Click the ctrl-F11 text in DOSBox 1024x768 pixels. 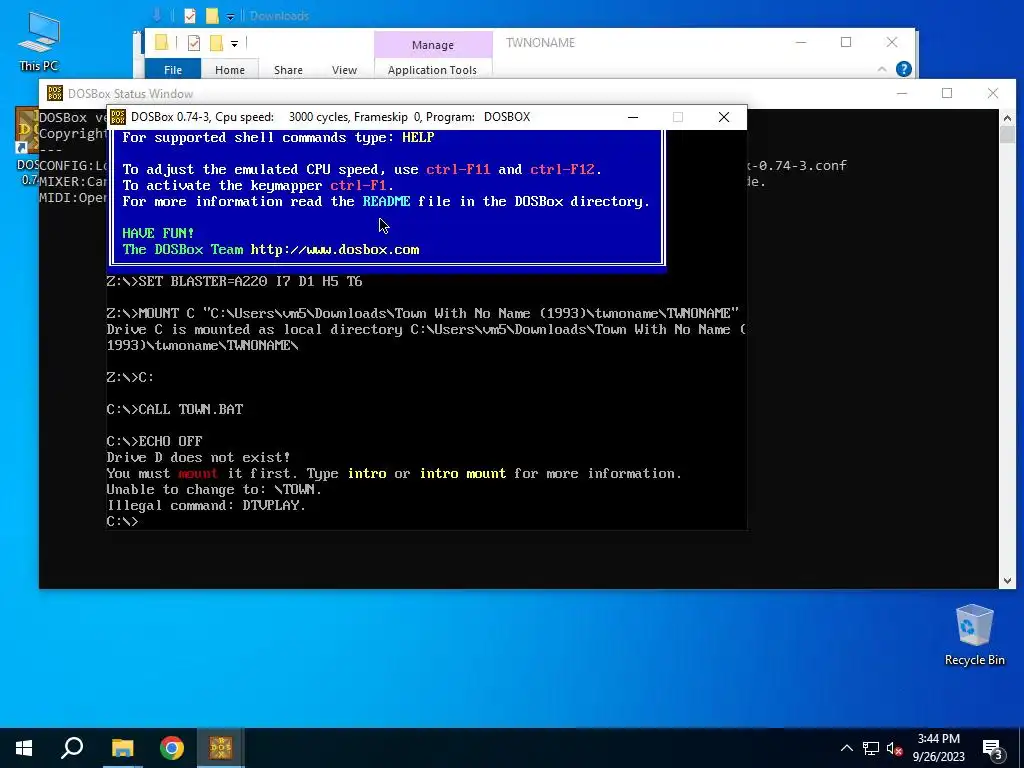458,169
